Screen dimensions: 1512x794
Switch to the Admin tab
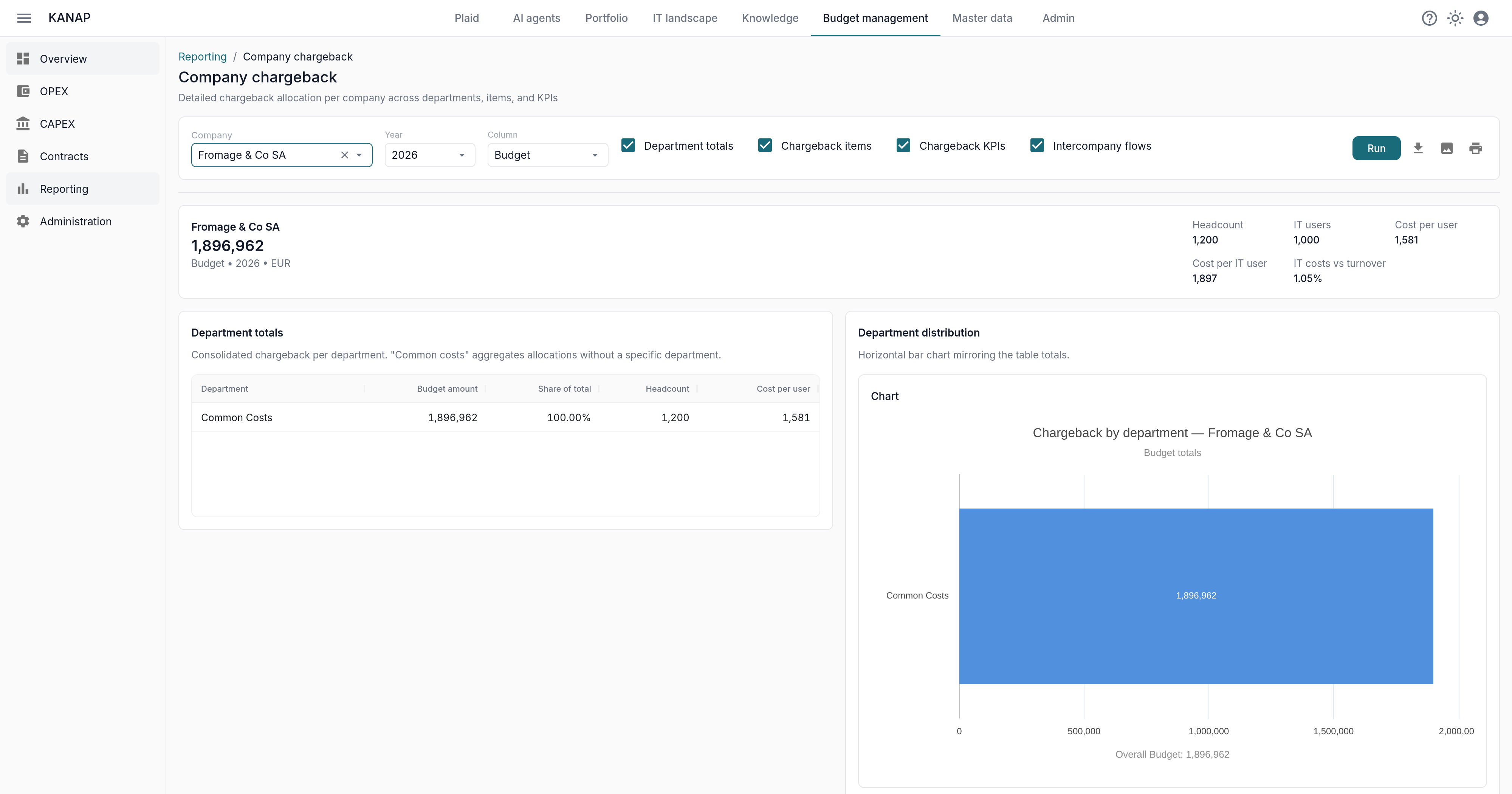(1058, 18)
